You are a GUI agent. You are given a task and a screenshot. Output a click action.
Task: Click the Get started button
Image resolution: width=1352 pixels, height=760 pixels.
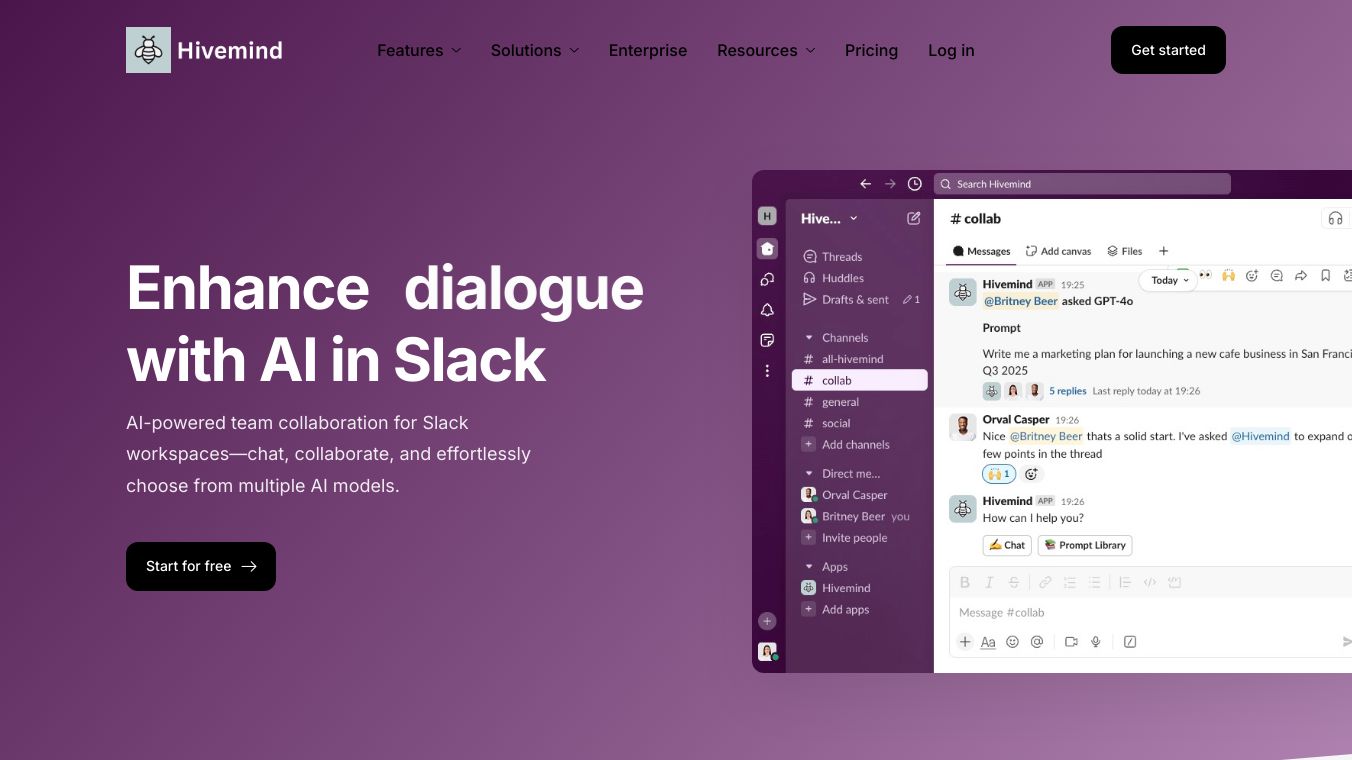(x=1168, y=50)
